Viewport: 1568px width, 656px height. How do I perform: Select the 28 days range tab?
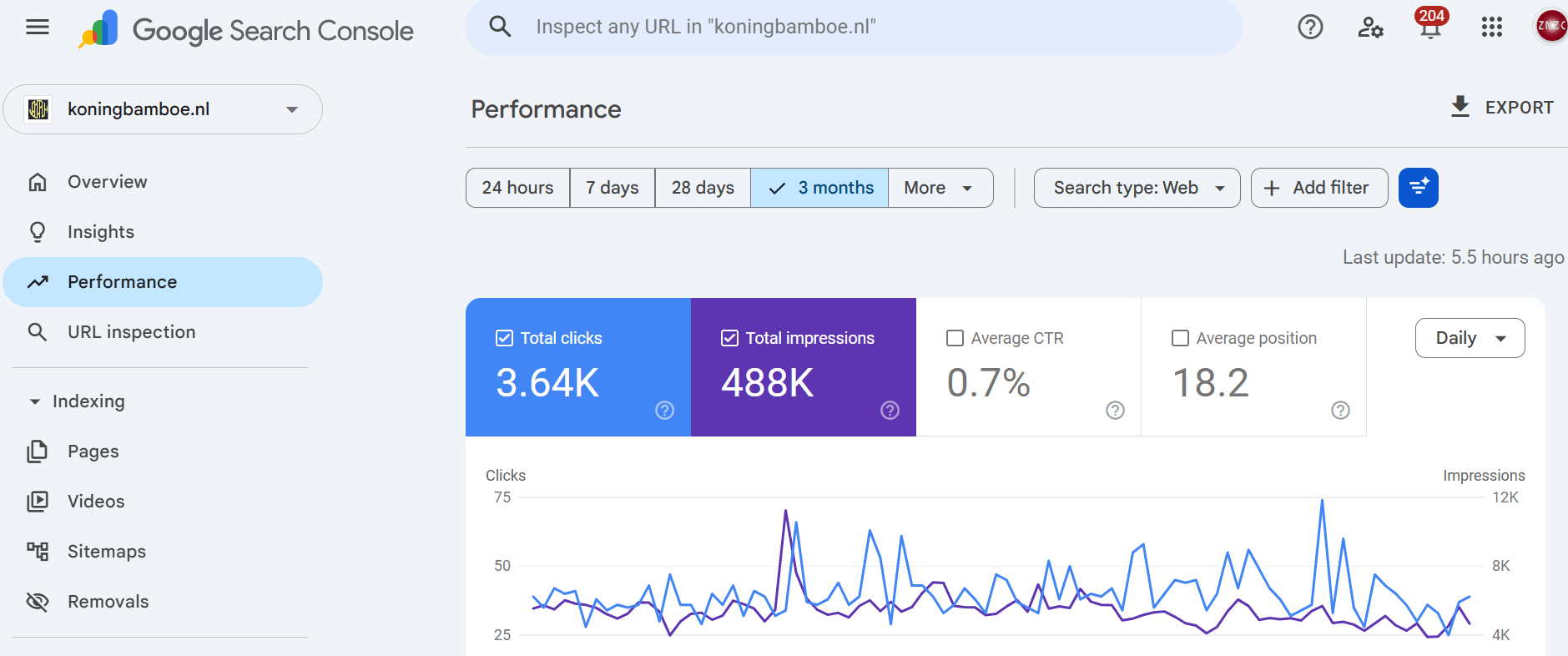coord(703,188)
